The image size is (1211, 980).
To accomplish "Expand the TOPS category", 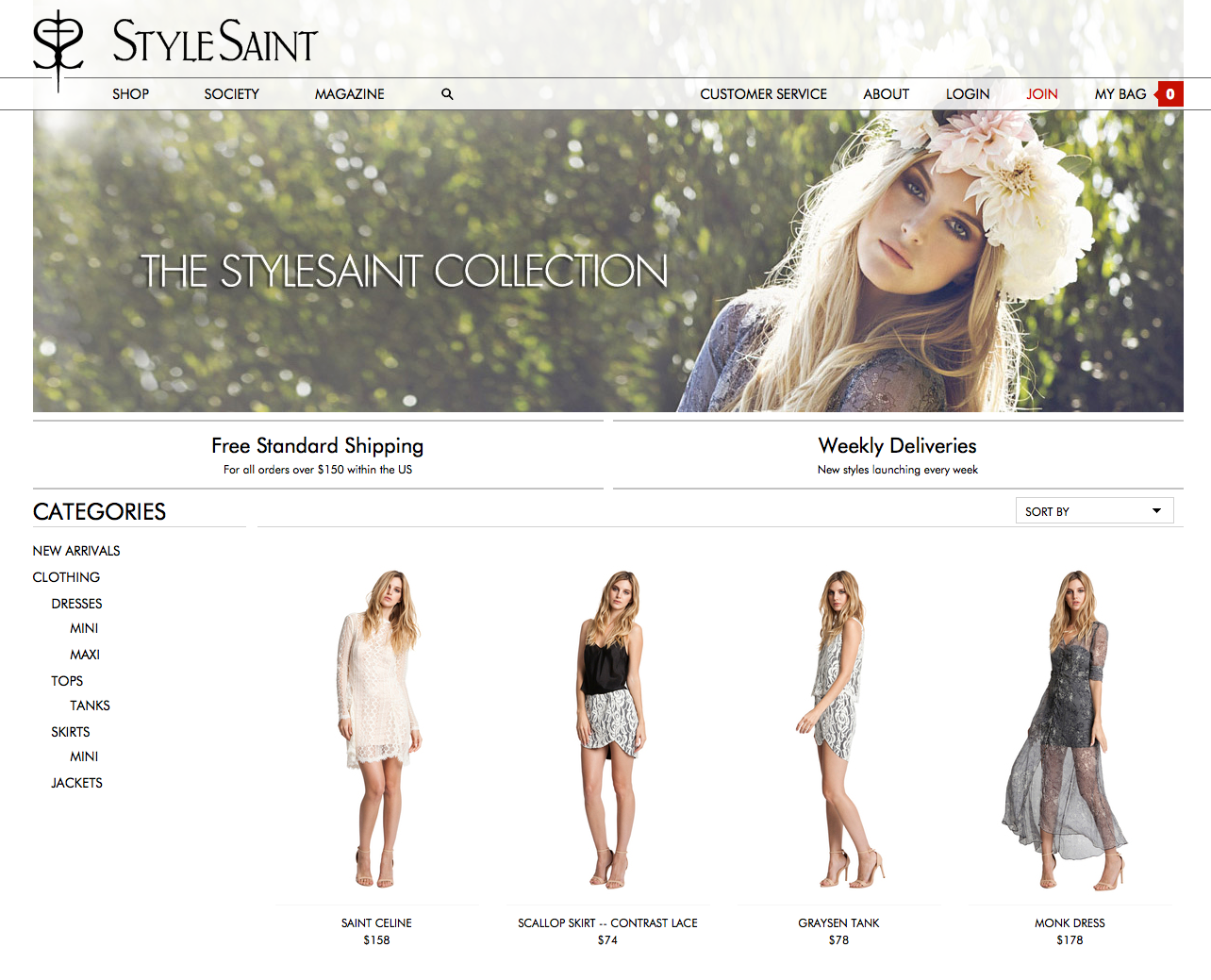I will 66,680.
